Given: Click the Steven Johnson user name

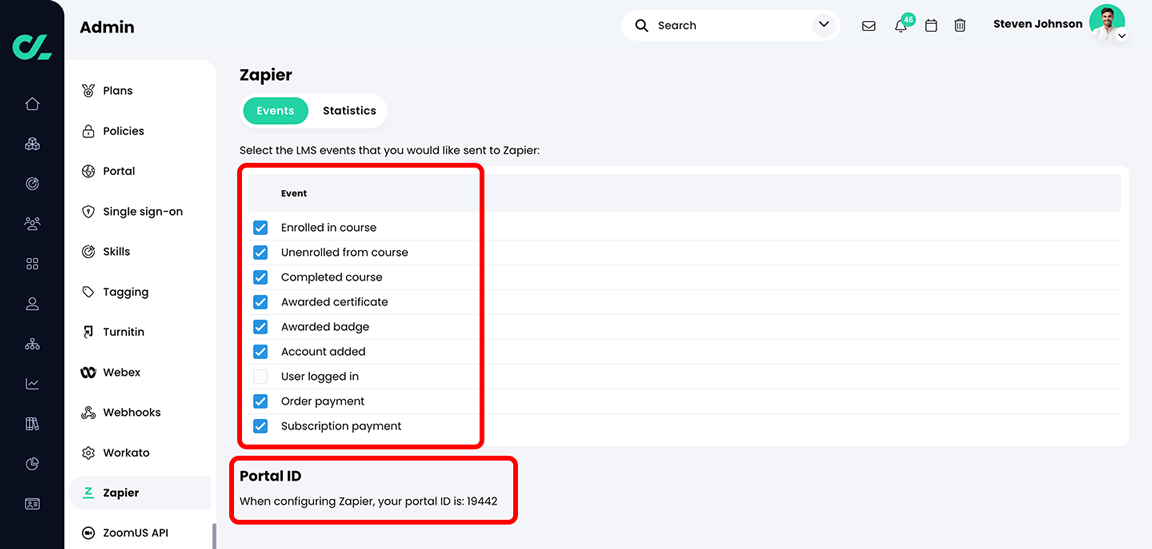Looking at the screenshot, I should [1037, 24].
